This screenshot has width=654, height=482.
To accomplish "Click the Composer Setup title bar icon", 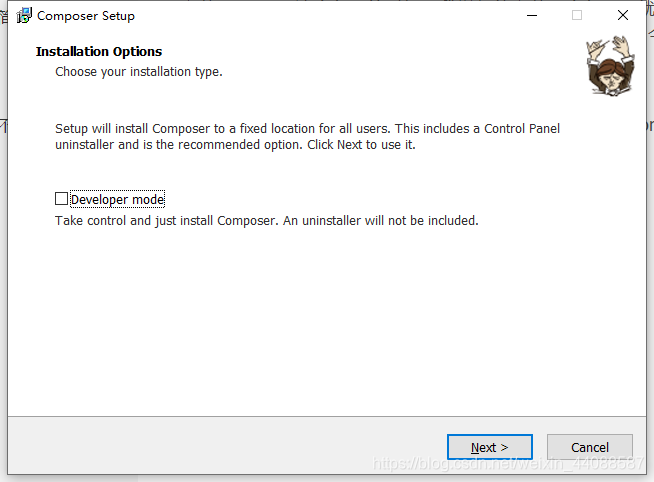I will 24,15.
